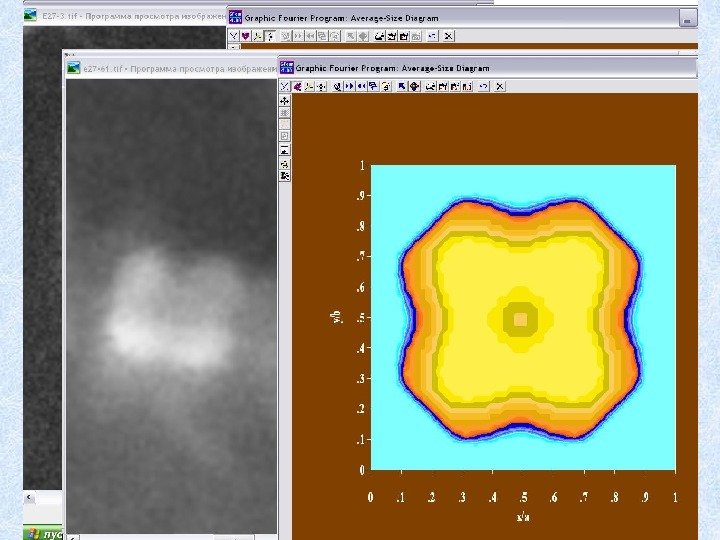Screen dimensions: 720x540
Task: Click program icon in front Fourier window title bar
Action: 287,68
